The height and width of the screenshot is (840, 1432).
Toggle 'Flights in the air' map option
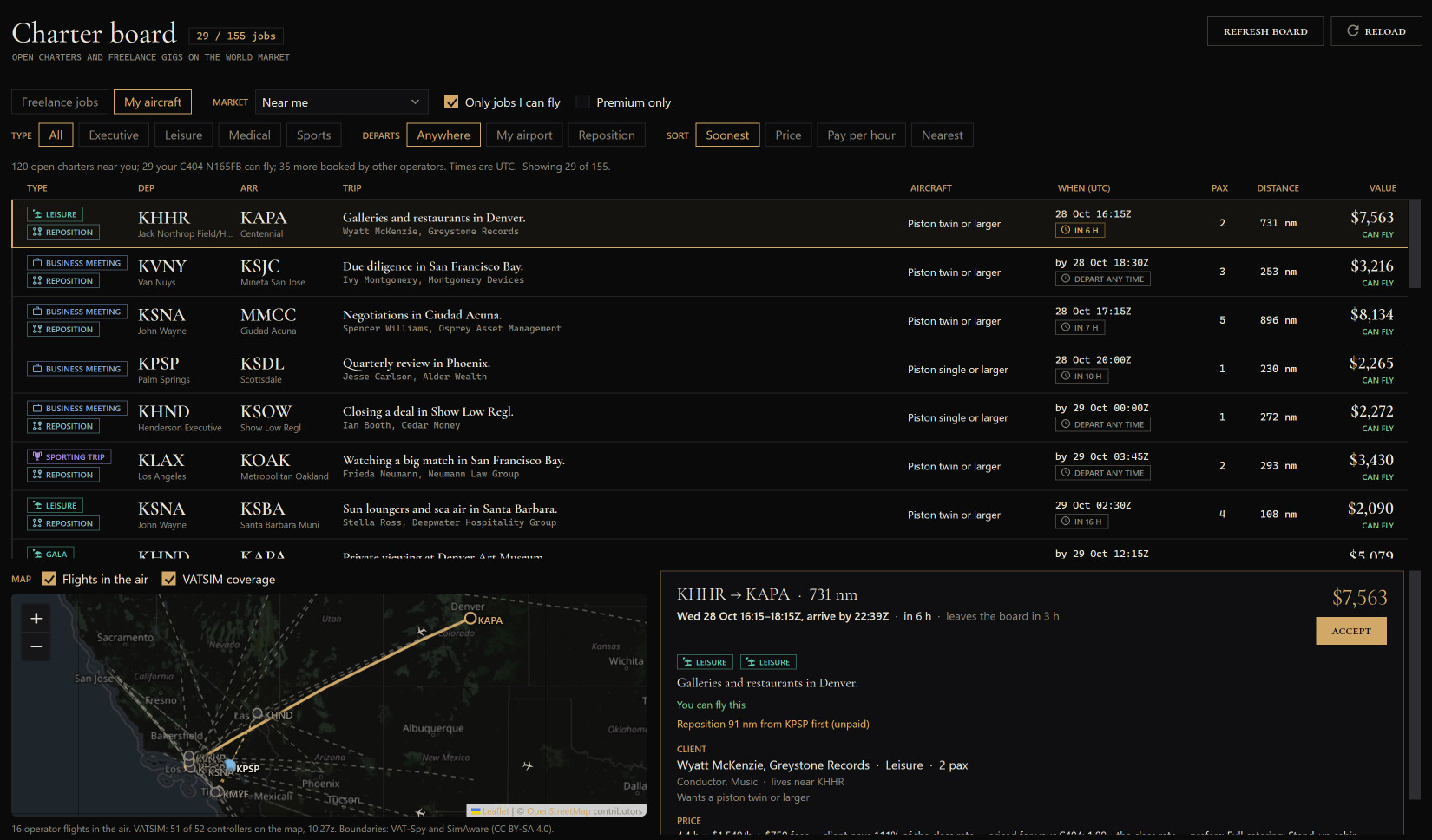[49, 579]
